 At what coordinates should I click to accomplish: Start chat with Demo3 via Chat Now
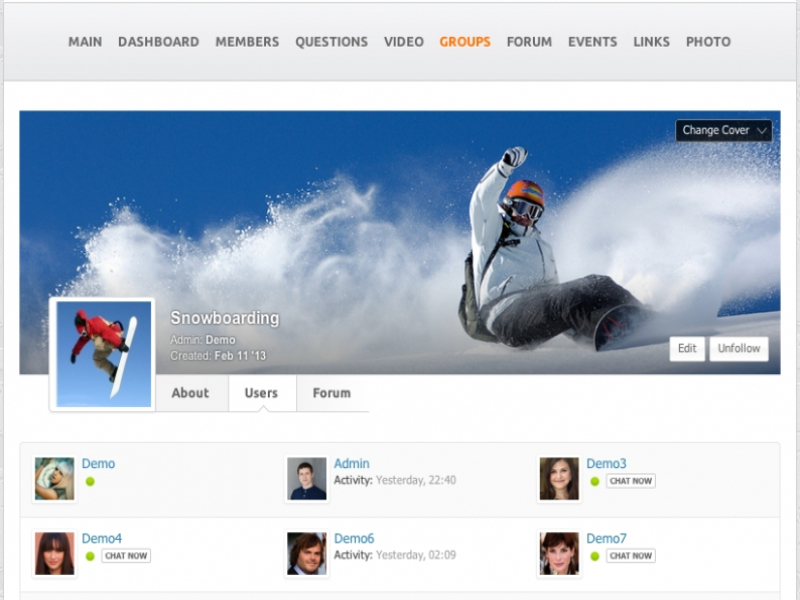point(630,481)
